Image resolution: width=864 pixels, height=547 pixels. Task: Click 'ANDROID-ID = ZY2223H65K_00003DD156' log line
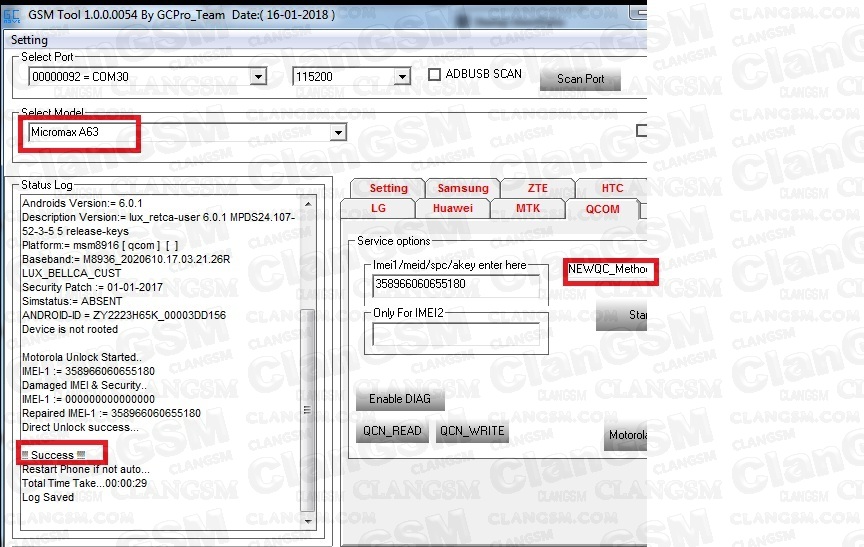click(x=124, y=315)
